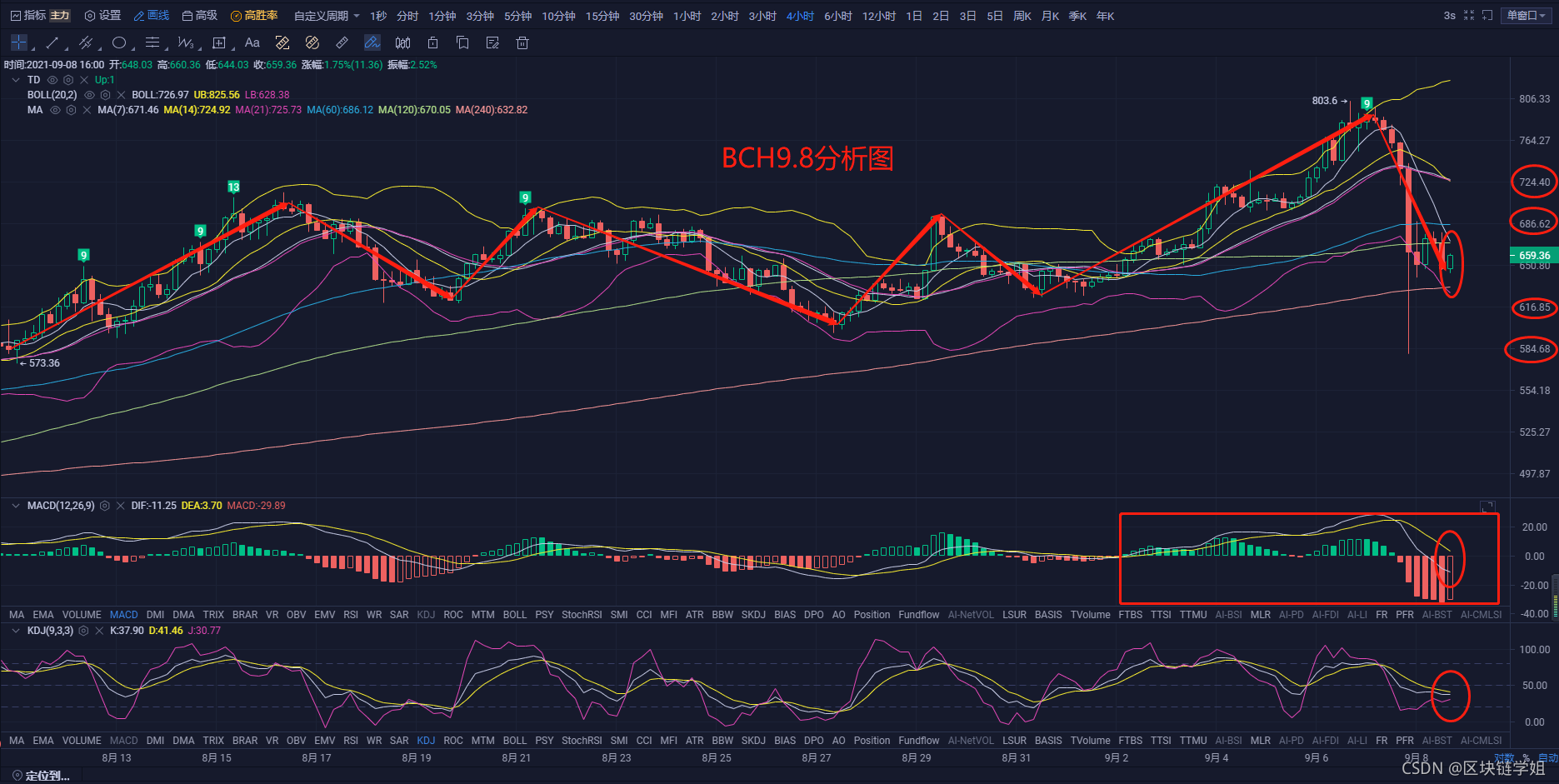Click the 9月 4 date on time axis
The image size is (1559, 784).
[x=1217, y=757]
